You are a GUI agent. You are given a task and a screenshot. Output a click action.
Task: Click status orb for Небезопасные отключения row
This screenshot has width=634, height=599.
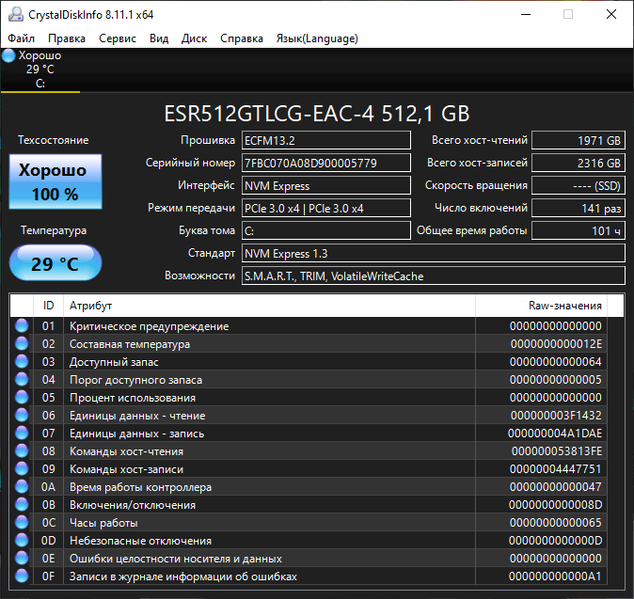point(22,541)
